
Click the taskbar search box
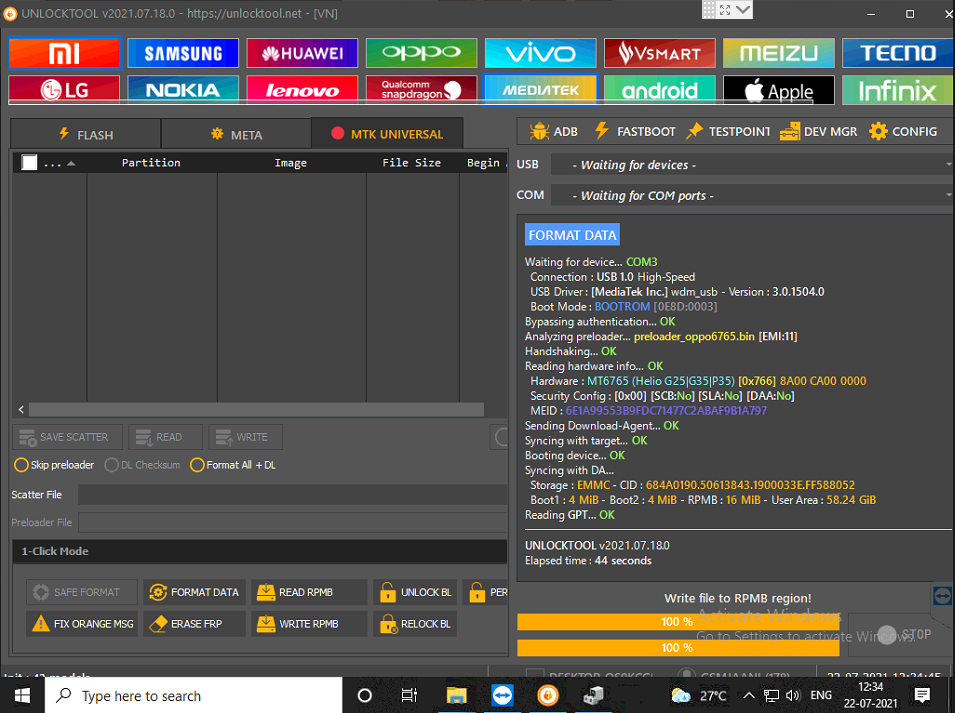[194, 695]
